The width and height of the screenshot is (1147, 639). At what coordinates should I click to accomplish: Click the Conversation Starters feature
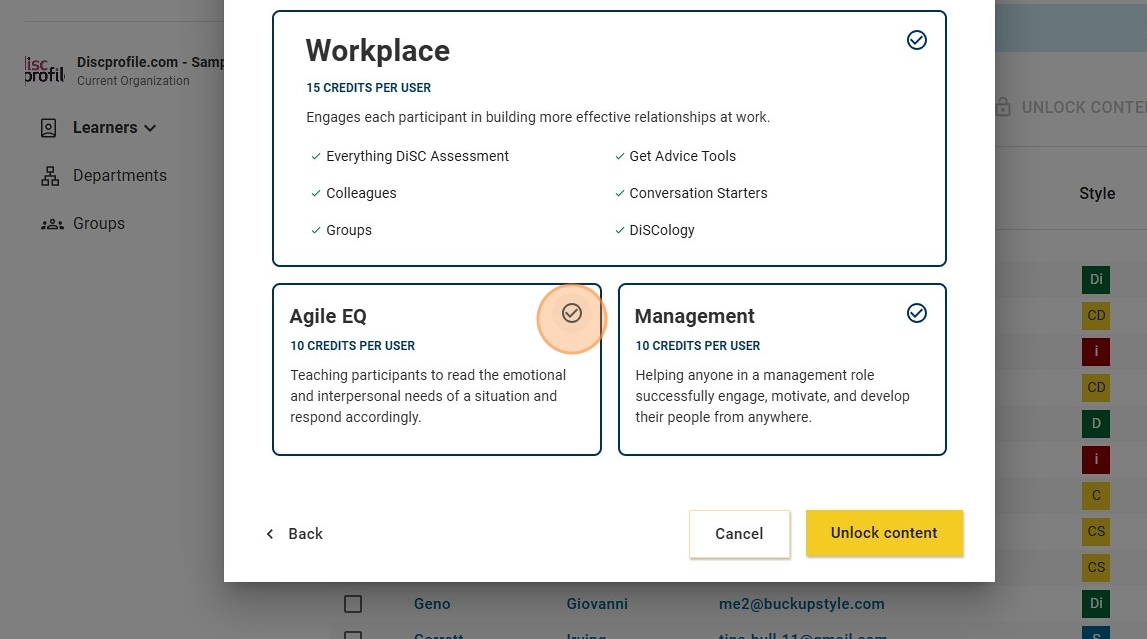pyautogui.click(x=698, y=193)
